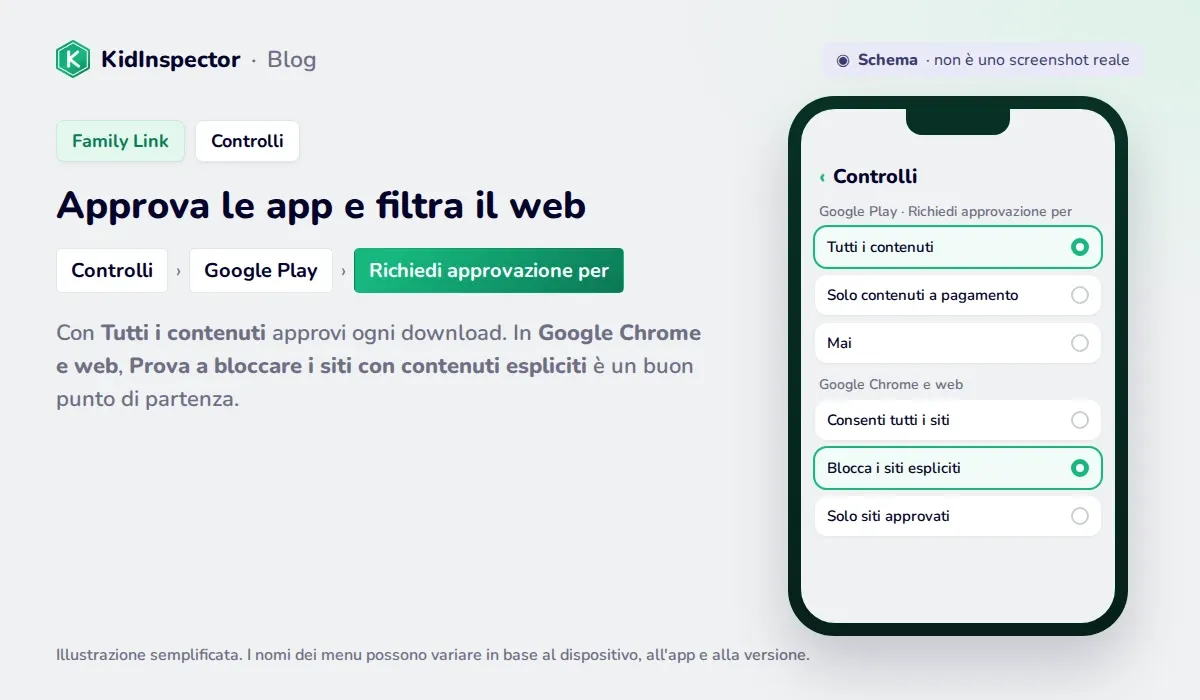Select the Solo siti approvati radio button
This screenshot has width=1200, height=700.
coord(1079,516)
